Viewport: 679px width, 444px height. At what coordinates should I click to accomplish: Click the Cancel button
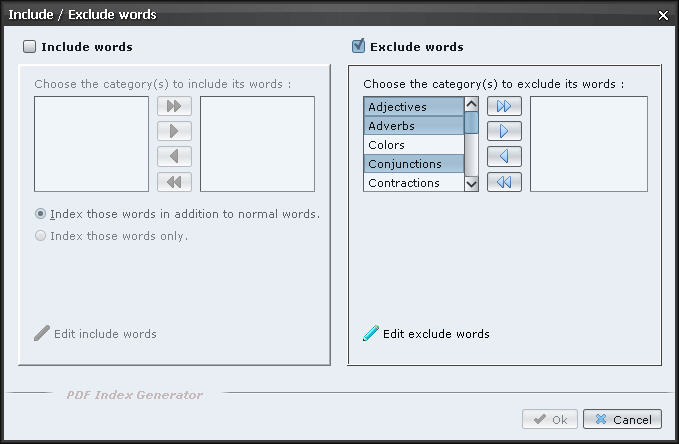pos(622,419)
